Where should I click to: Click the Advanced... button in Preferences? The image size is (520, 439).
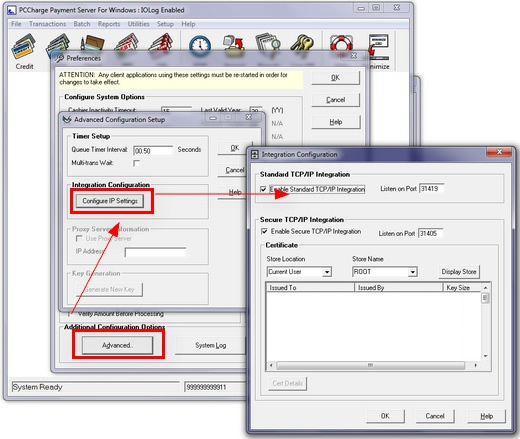[x=117, y=345]
